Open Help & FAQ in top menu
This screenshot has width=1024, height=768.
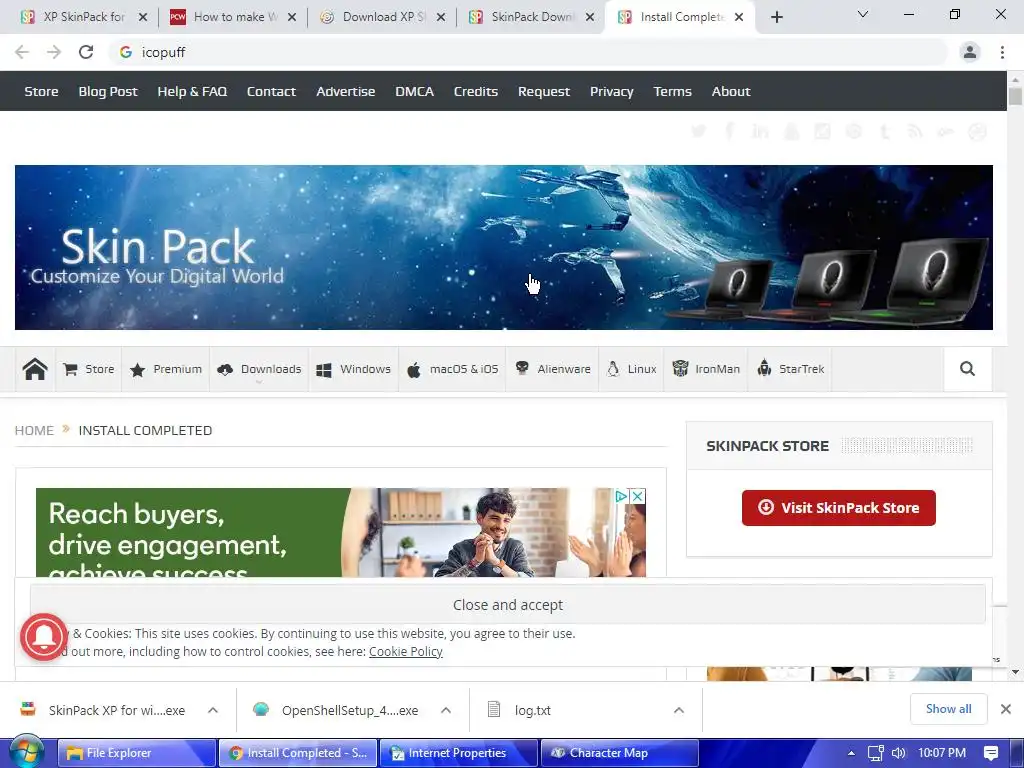(192, 91)
